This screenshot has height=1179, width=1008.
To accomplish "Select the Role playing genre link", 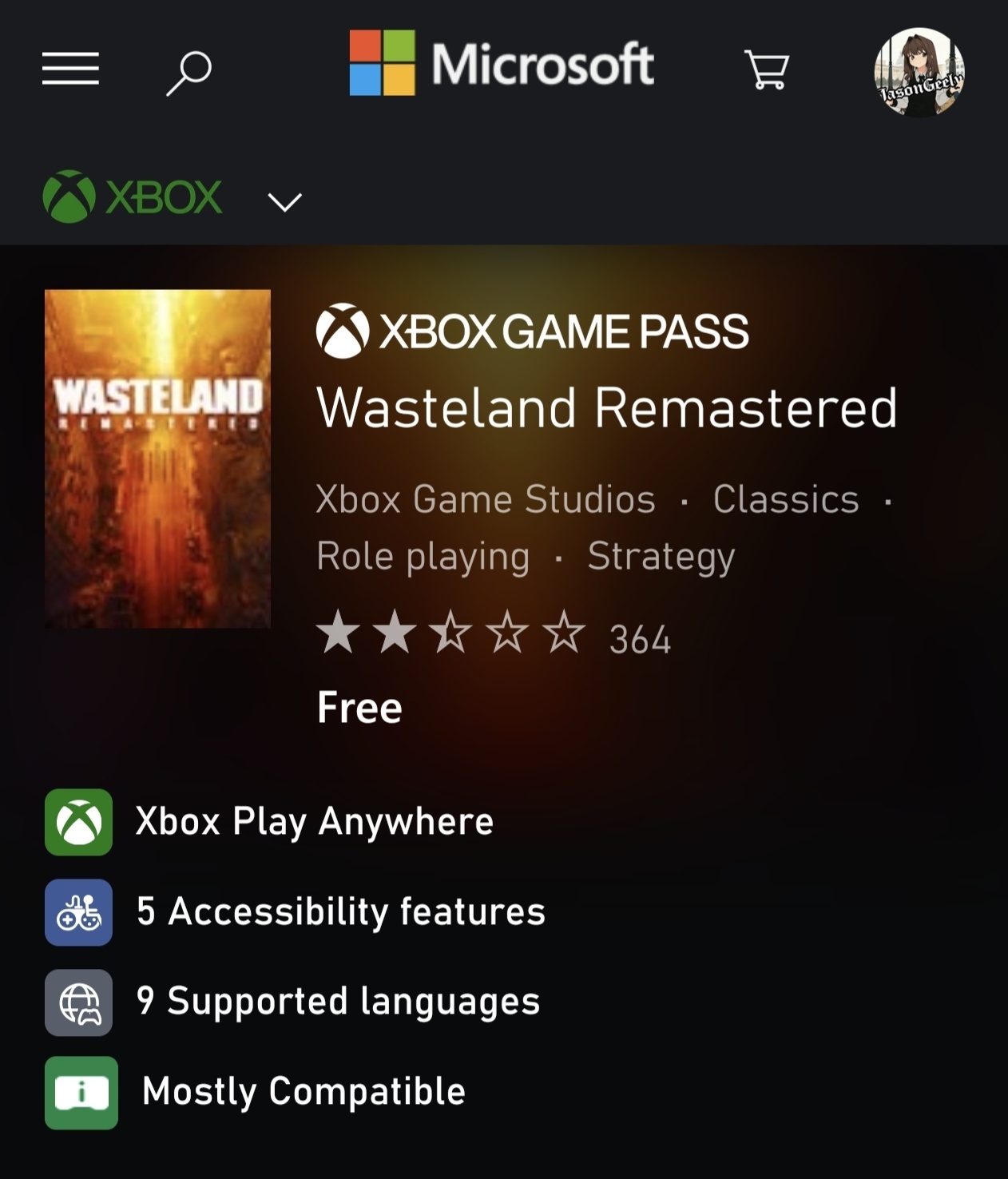I will 423,556.
